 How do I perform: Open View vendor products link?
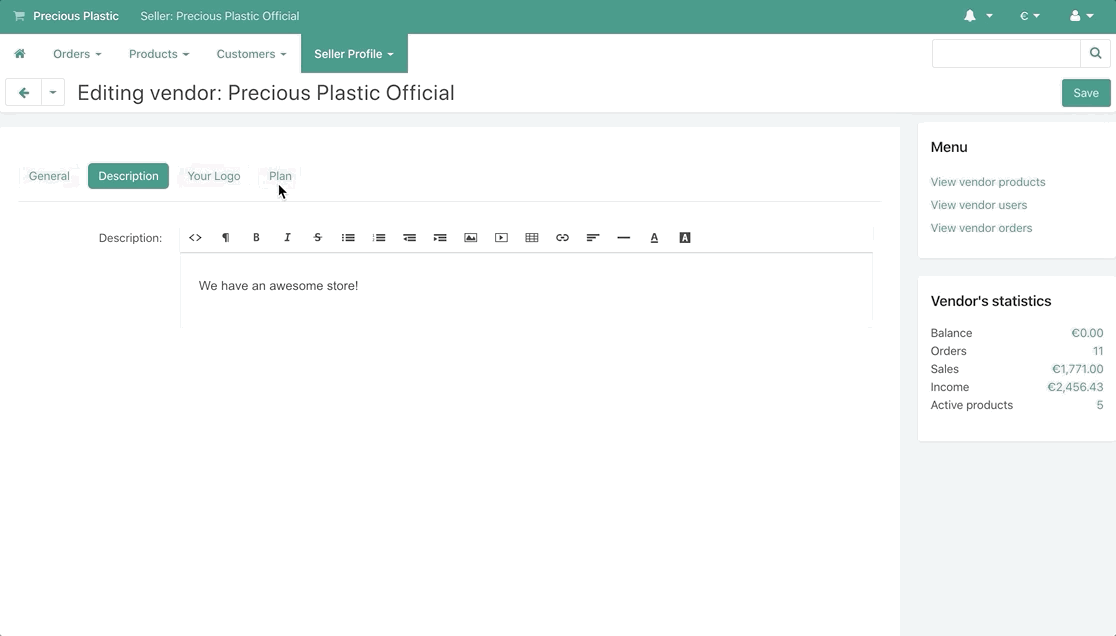point(988,182)
